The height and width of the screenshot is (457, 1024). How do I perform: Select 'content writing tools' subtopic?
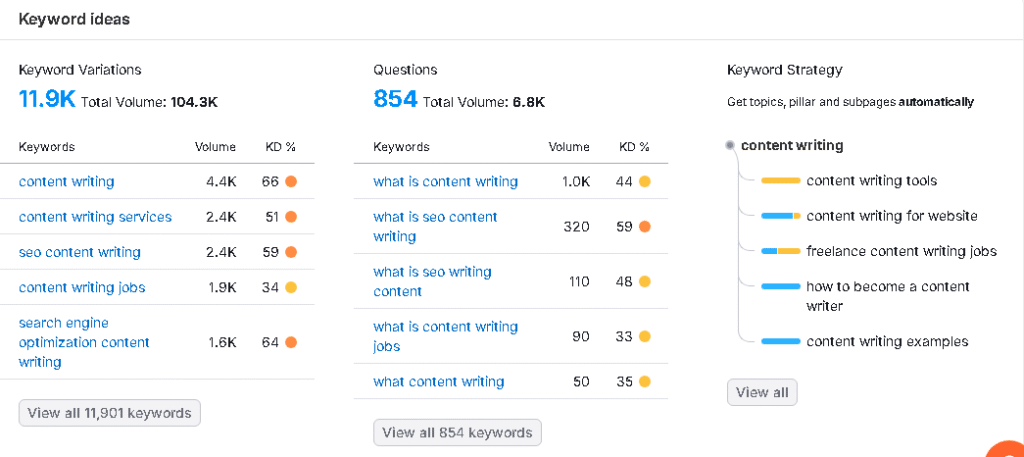tap(871, 181)
